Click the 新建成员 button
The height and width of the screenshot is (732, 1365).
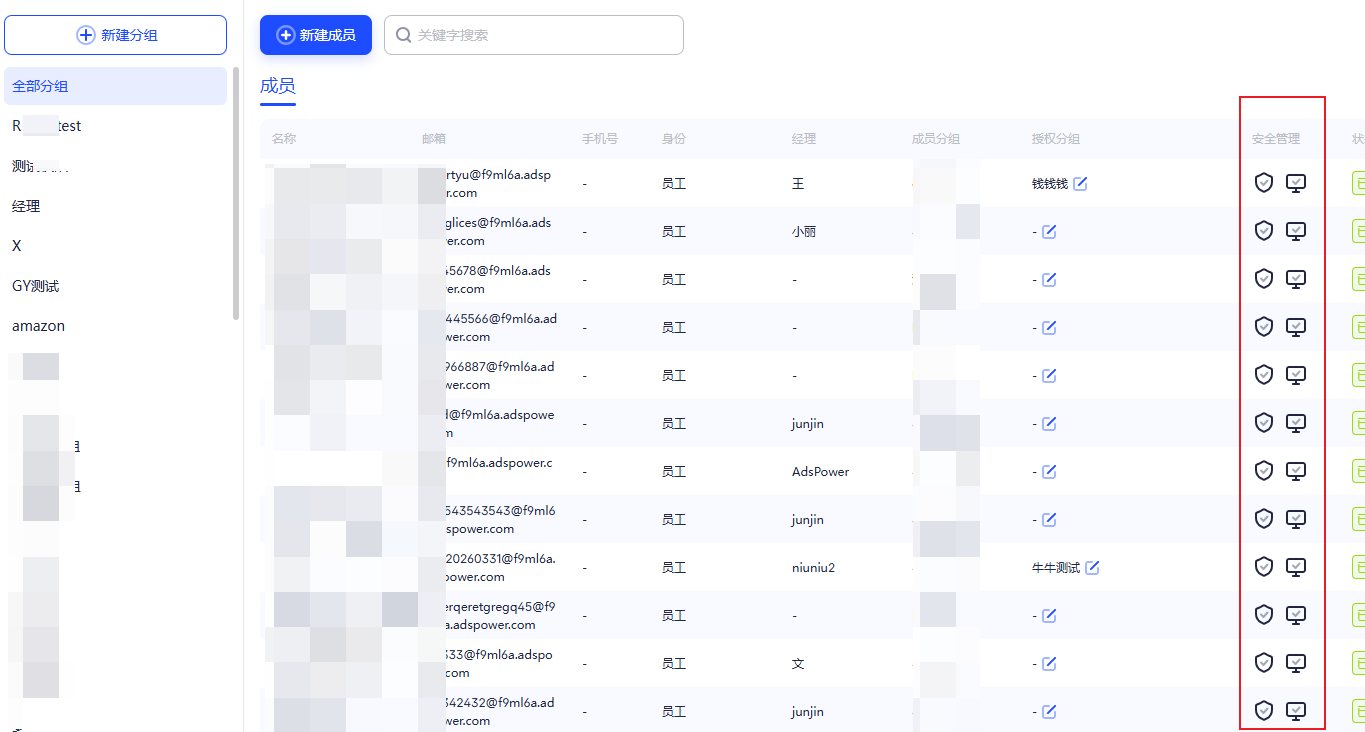point(316,35)
